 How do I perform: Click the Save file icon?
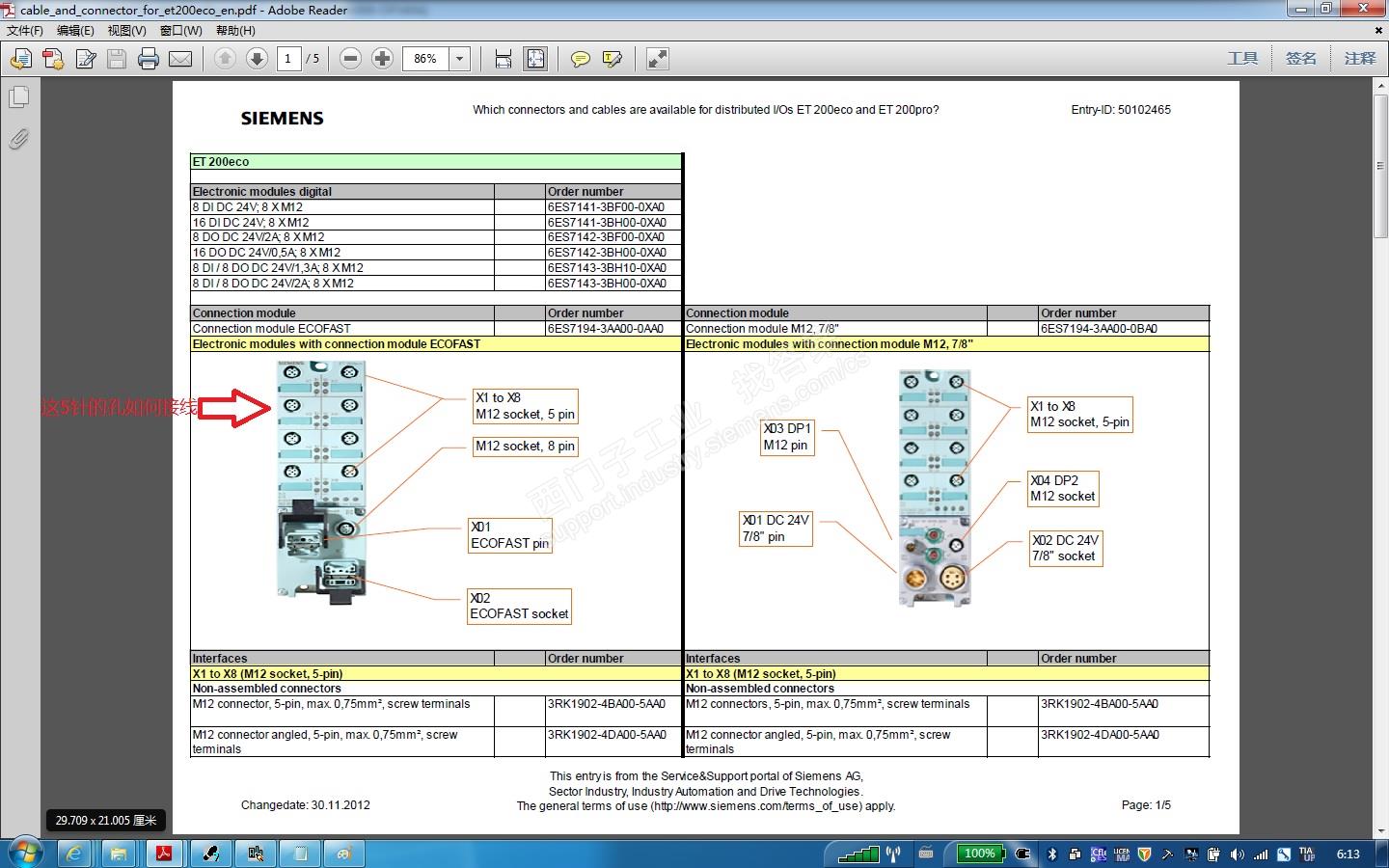click(117, 59)
